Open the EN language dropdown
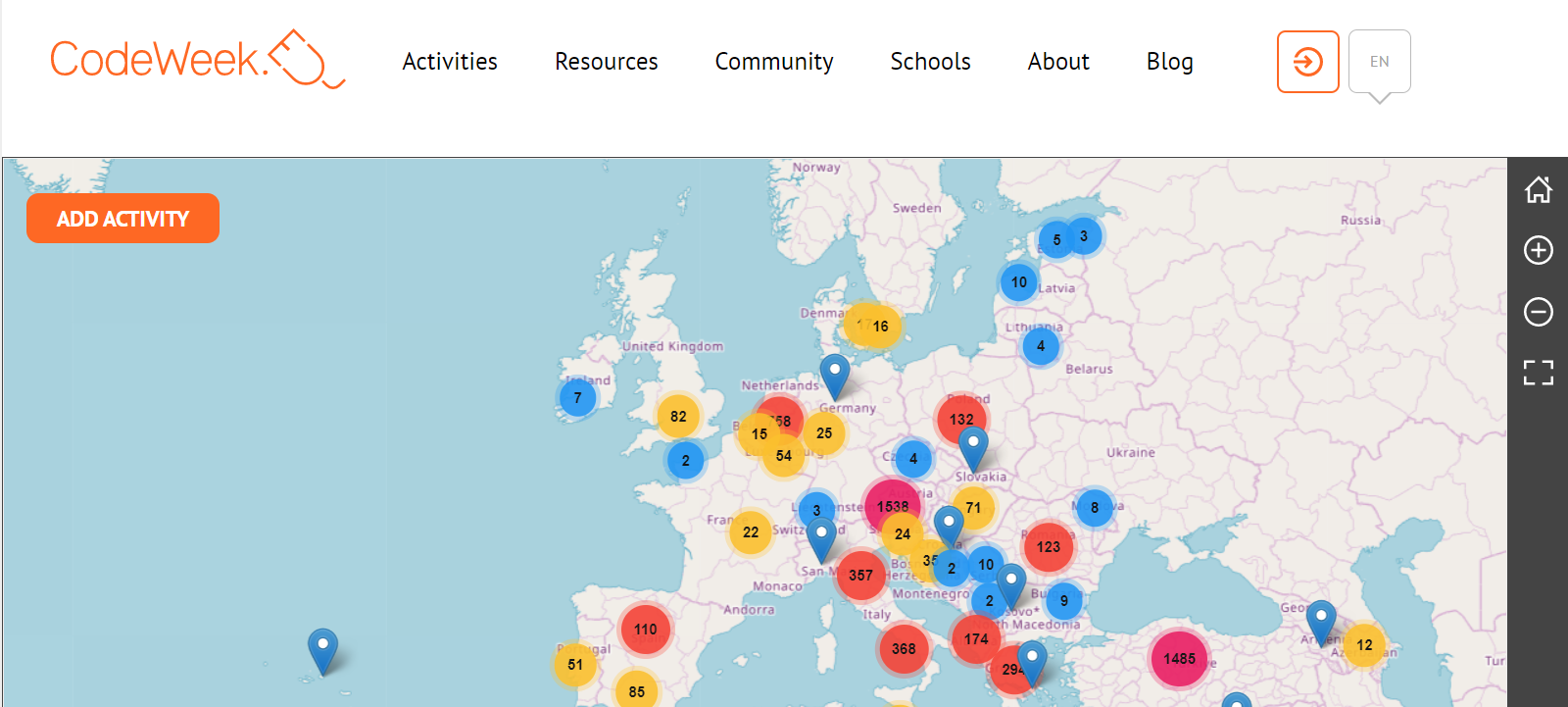This screenshot has width=1568, height=707. tap(1379, 62)
